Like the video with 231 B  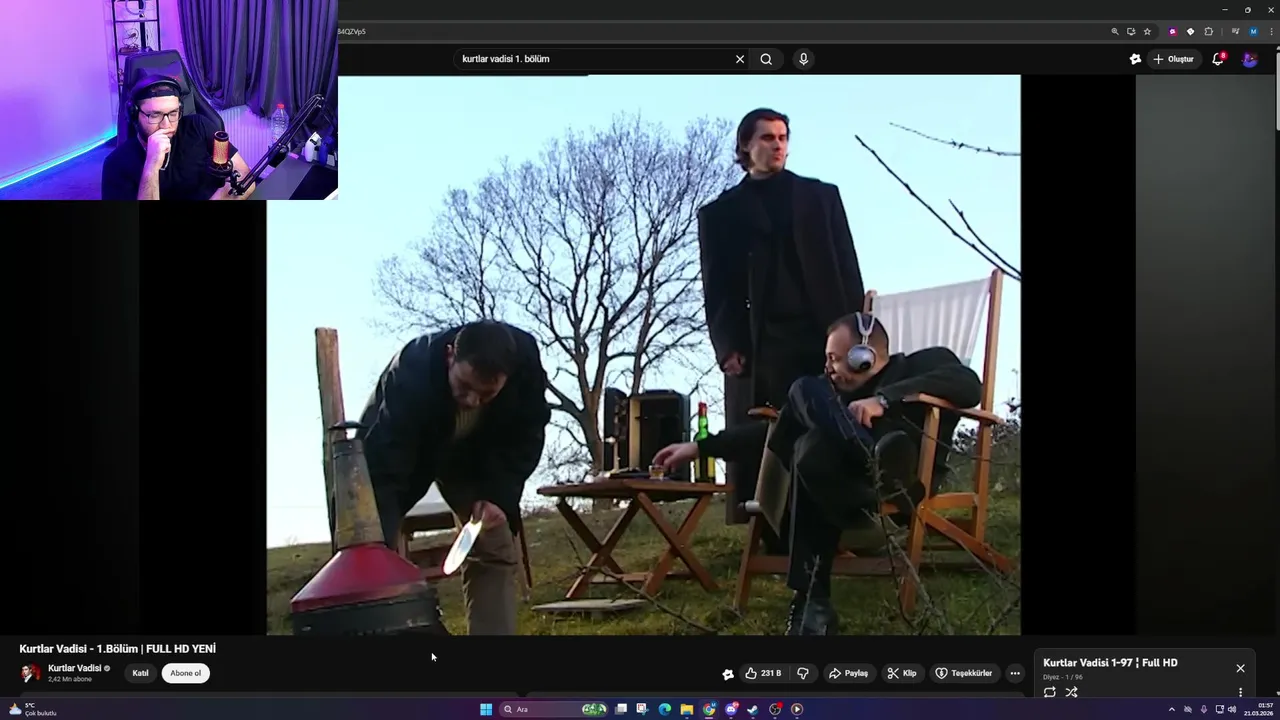tap(763, 673)
